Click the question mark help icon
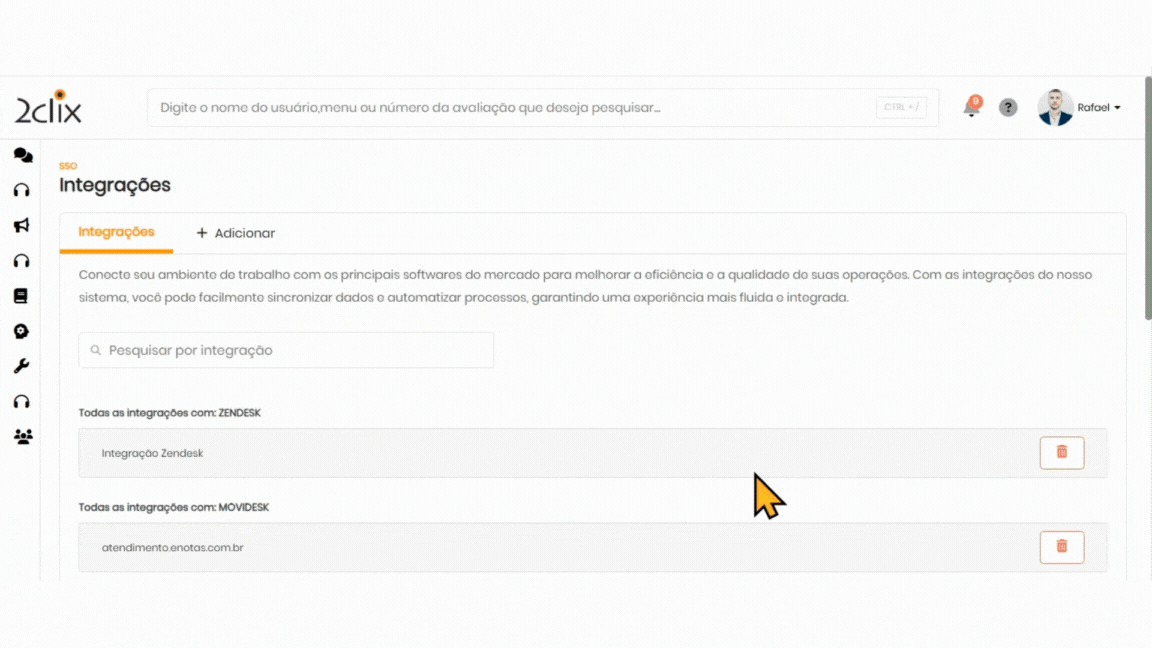The image size is (1152, 648). (1008, 107)
